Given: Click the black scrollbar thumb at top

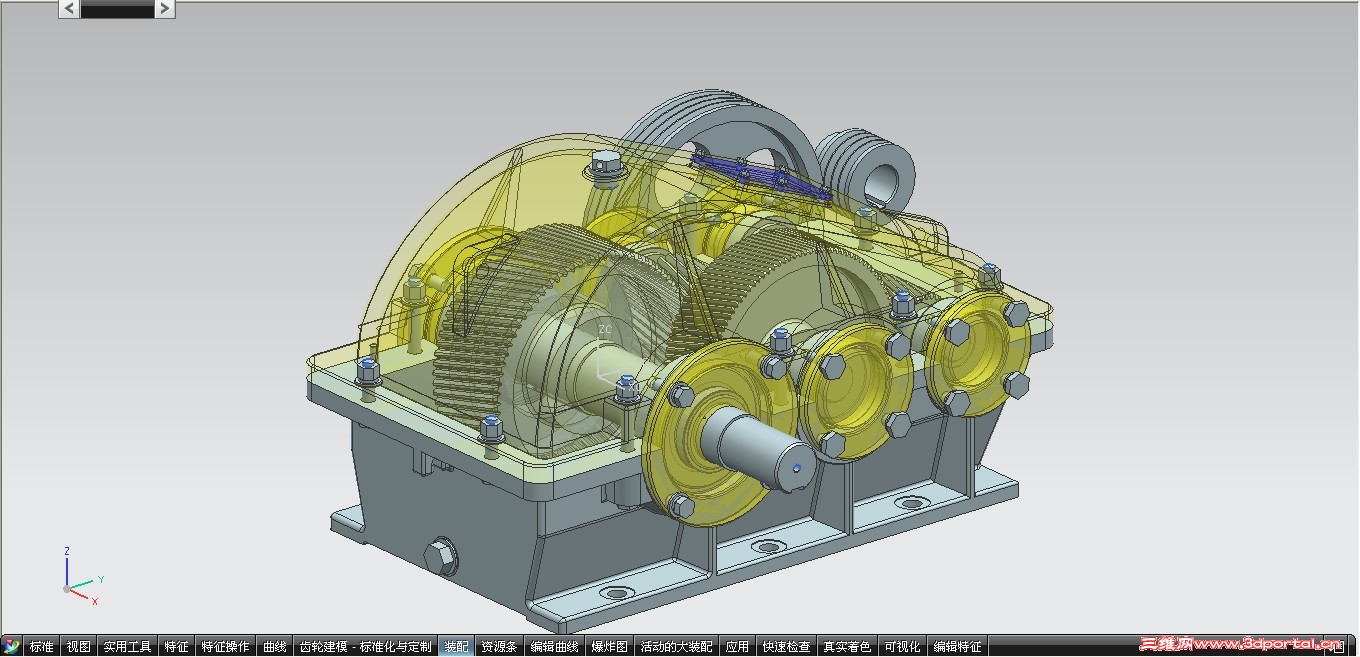Looking at the screenshot, I should tap(117, 9).
